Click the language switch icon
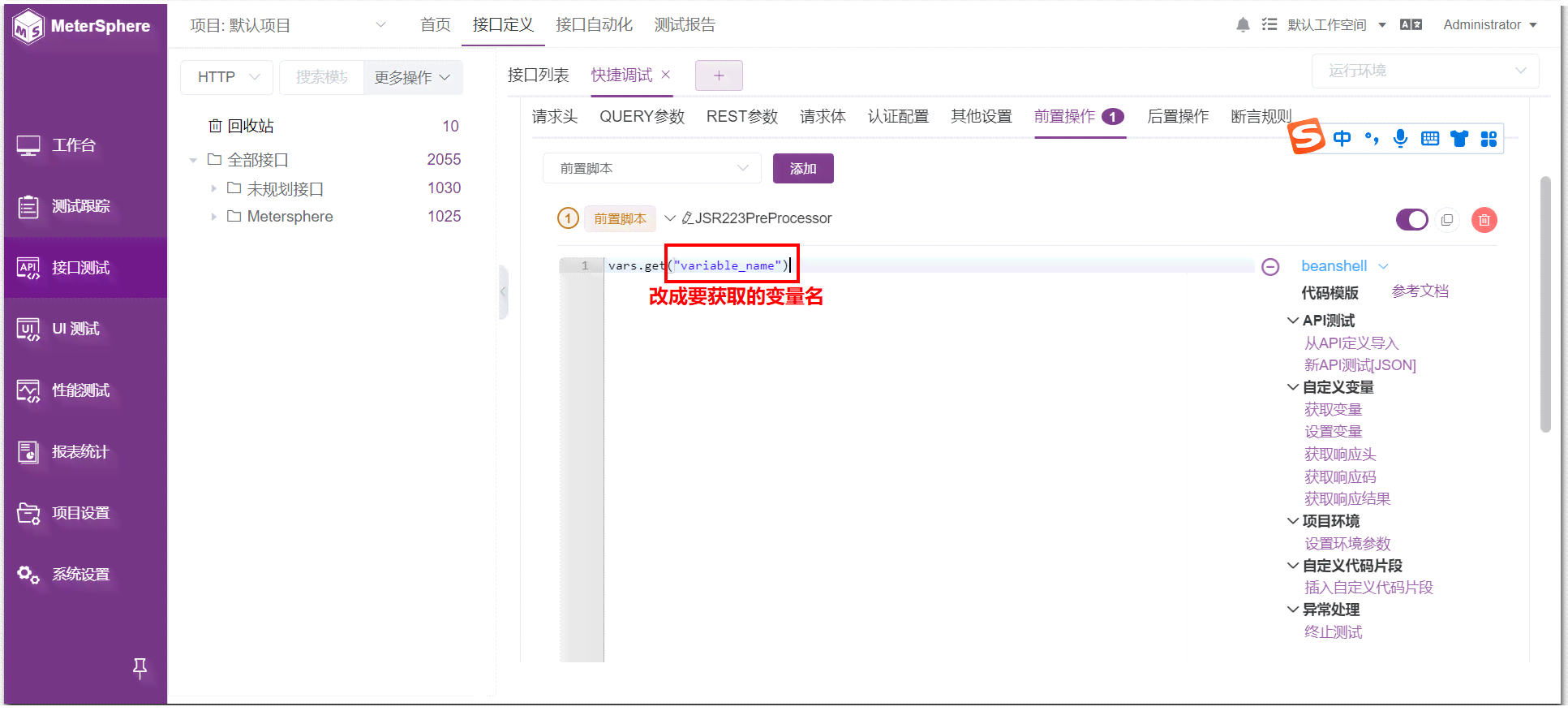Viewport: 1568px width, 711px height. 1411,24
